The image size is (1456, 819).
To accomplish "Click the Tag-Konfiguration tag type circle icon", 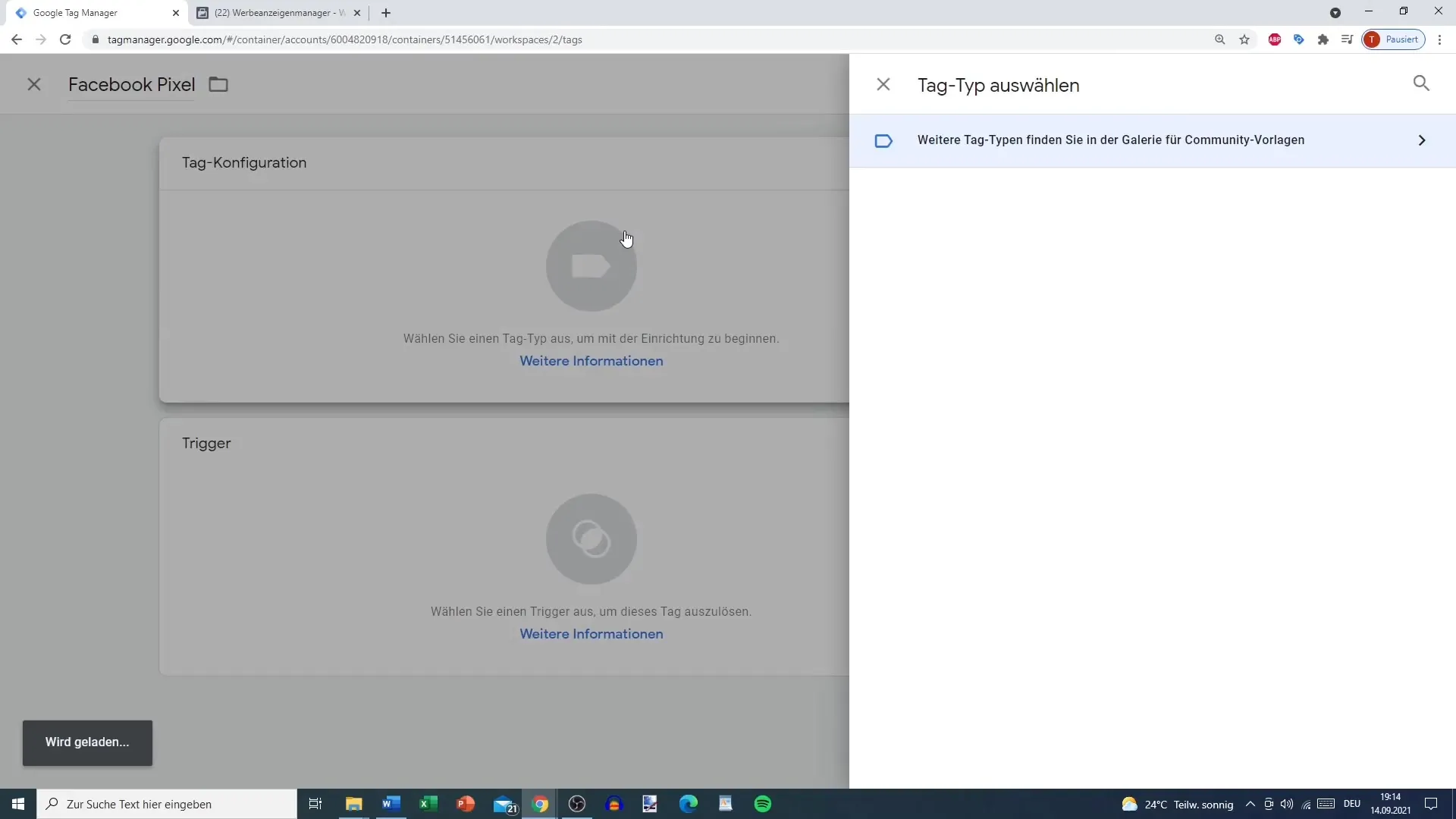I will pyautogui.click(x=591, y=266).
